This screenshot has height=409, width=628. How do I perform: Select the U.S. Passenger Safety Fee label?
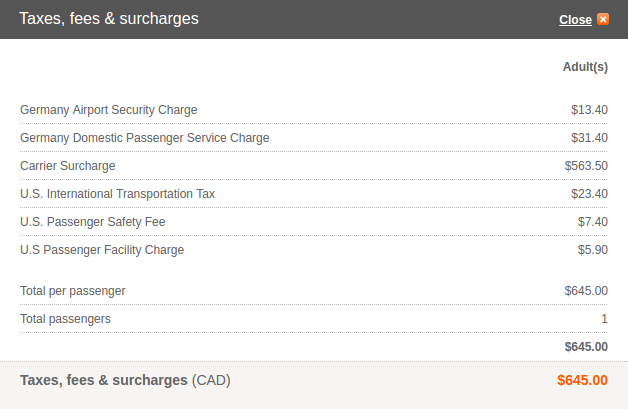click(x=93, y=222)
